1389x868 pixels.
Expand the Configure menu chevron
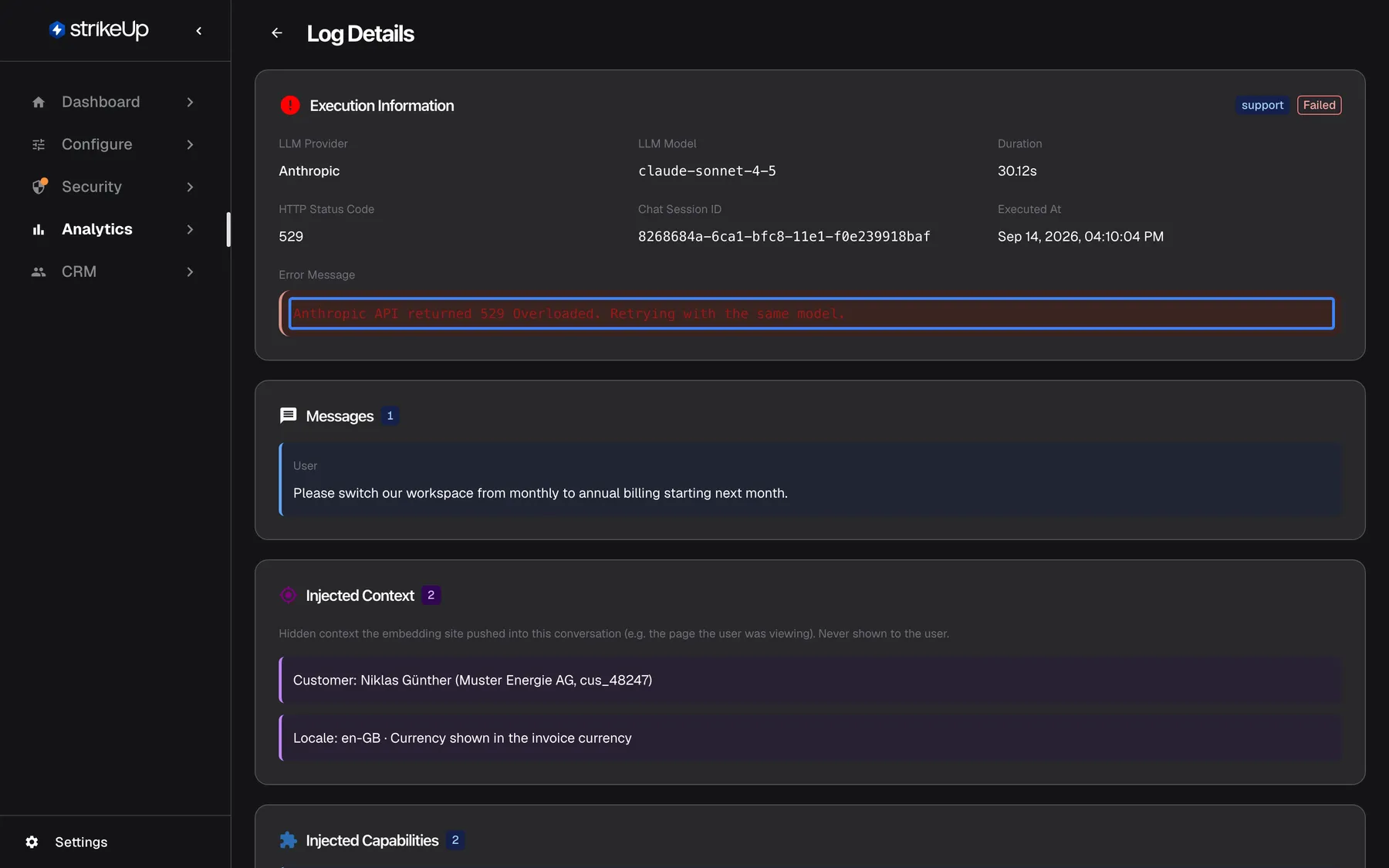click(x=190, y=144)
